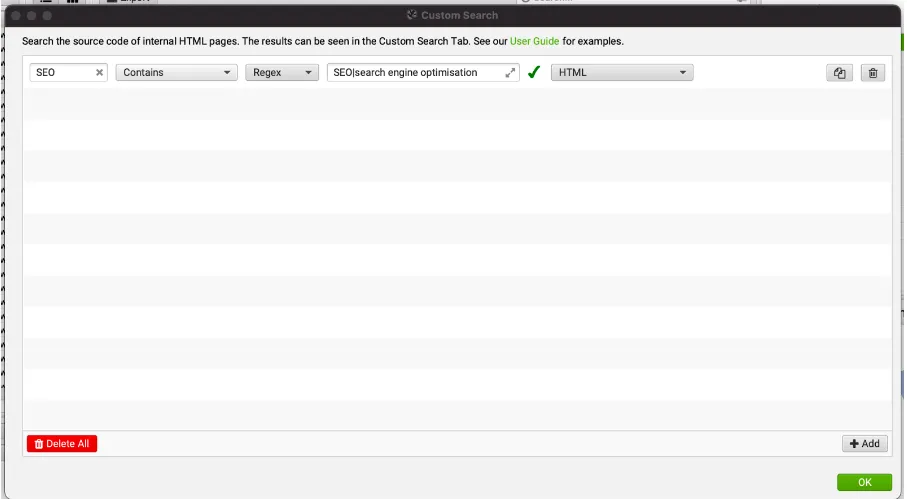Open the User Guide link
The image size is (907, 499).
pos(534,42)
